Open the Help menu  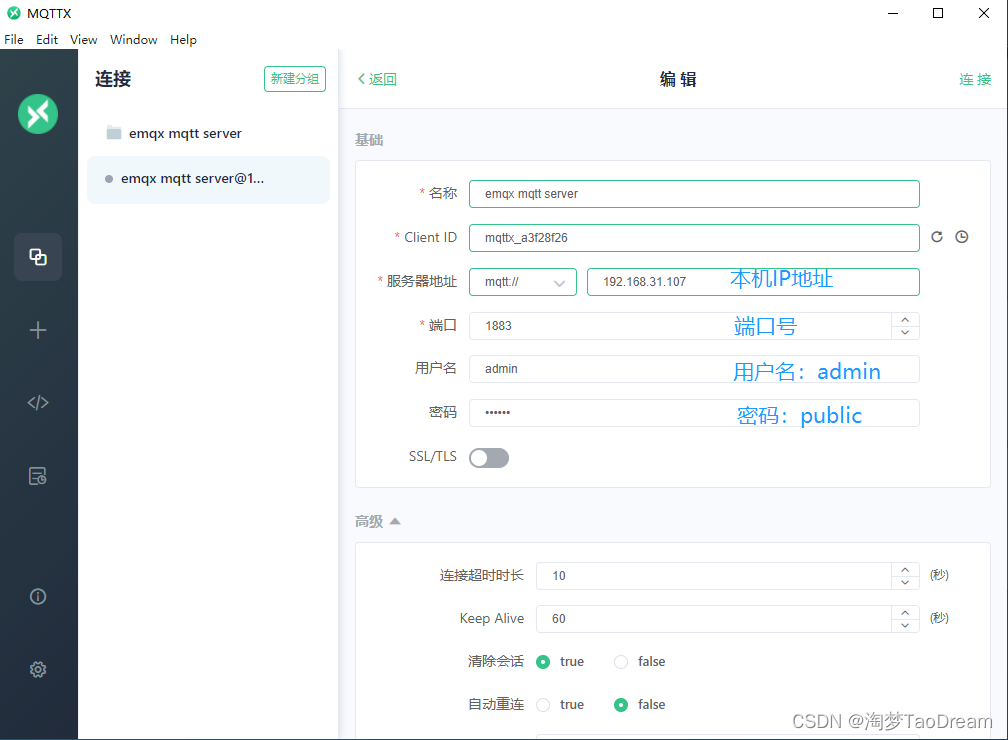pos(183,40)
